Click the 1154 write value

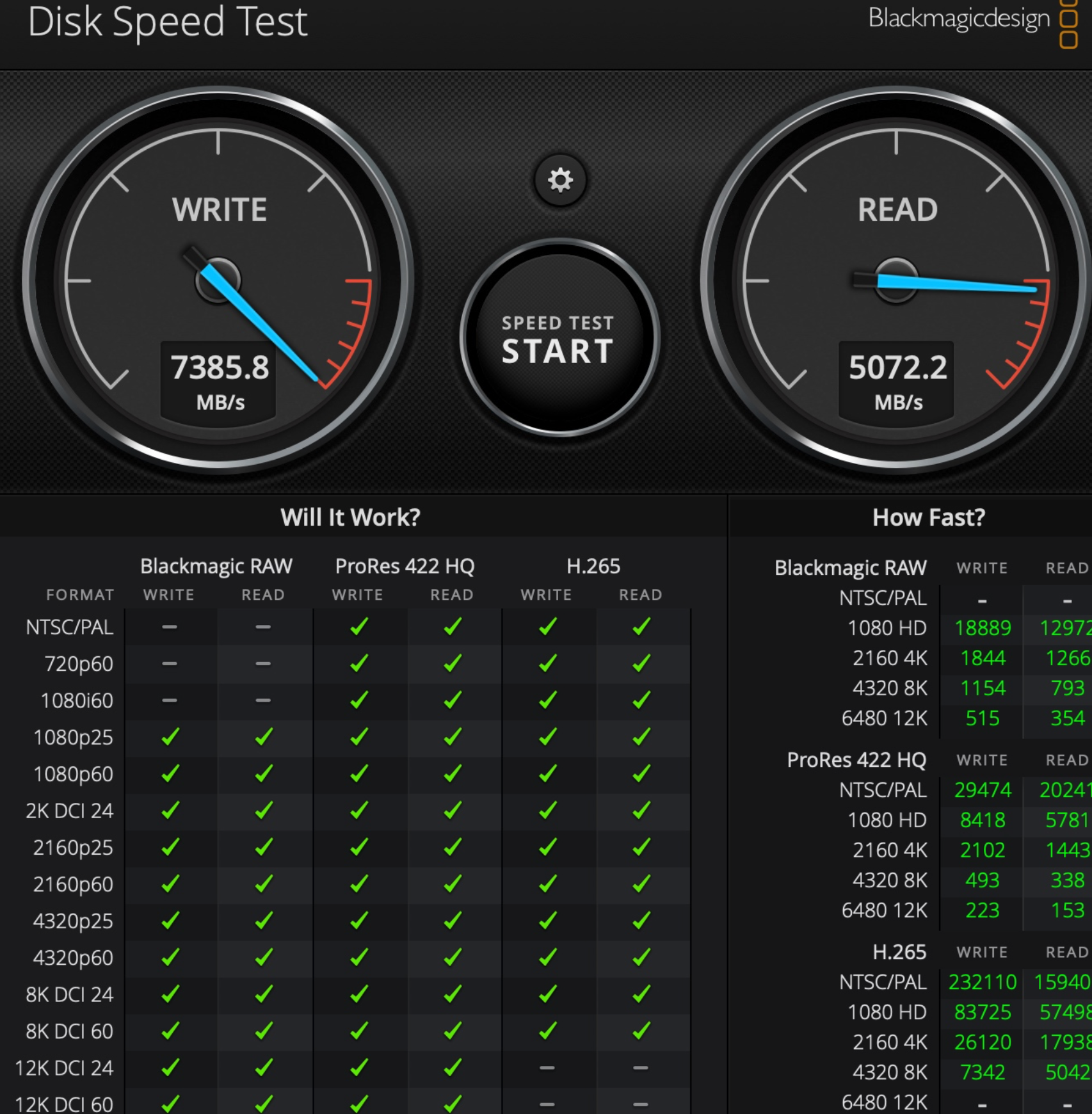983,688
